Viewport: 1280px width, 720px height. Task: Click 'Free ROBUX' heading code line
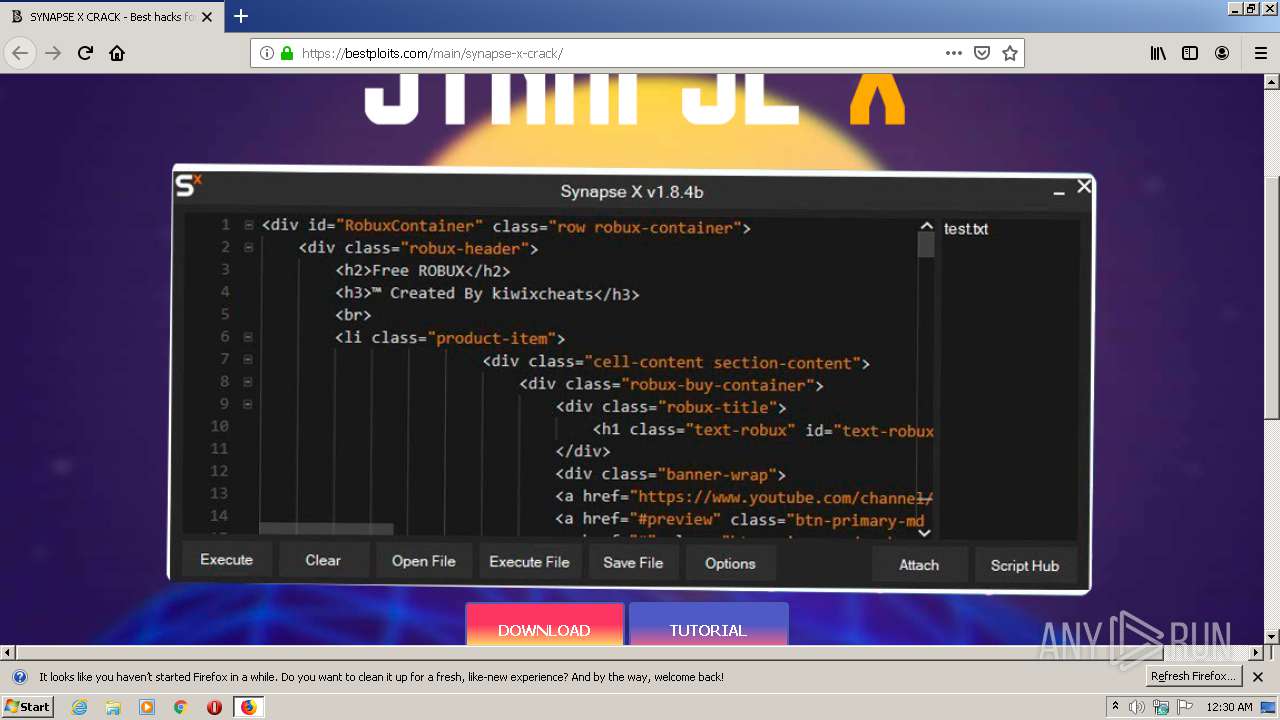423,271
